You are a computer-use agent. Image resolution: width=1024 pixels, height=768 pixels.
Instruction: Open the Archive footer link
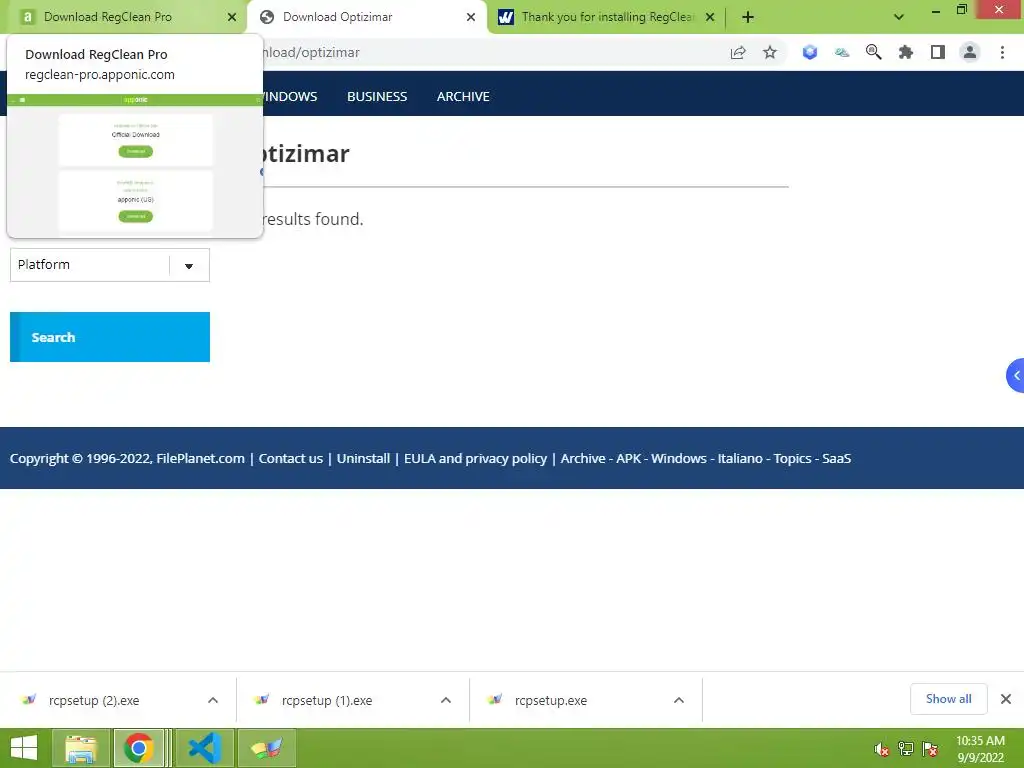tap(583, 458)
